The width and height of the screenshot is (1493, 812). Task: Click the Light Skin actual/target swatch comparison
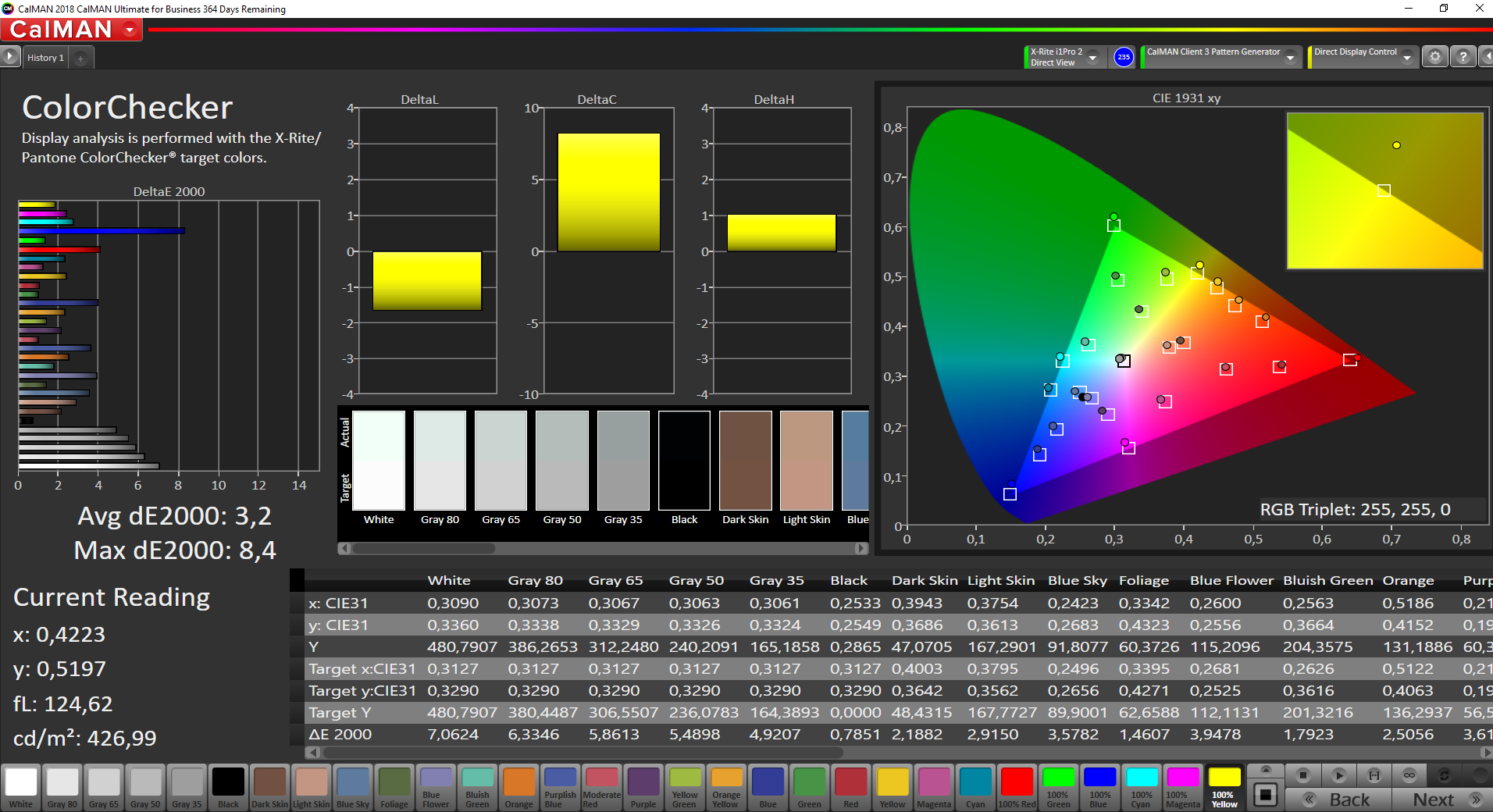pos(807,461)
